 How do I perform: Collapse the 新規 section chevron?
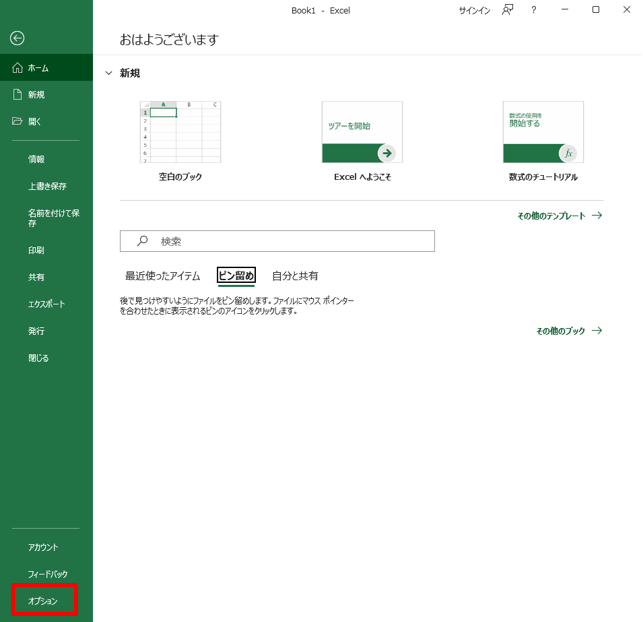[109, 73]
